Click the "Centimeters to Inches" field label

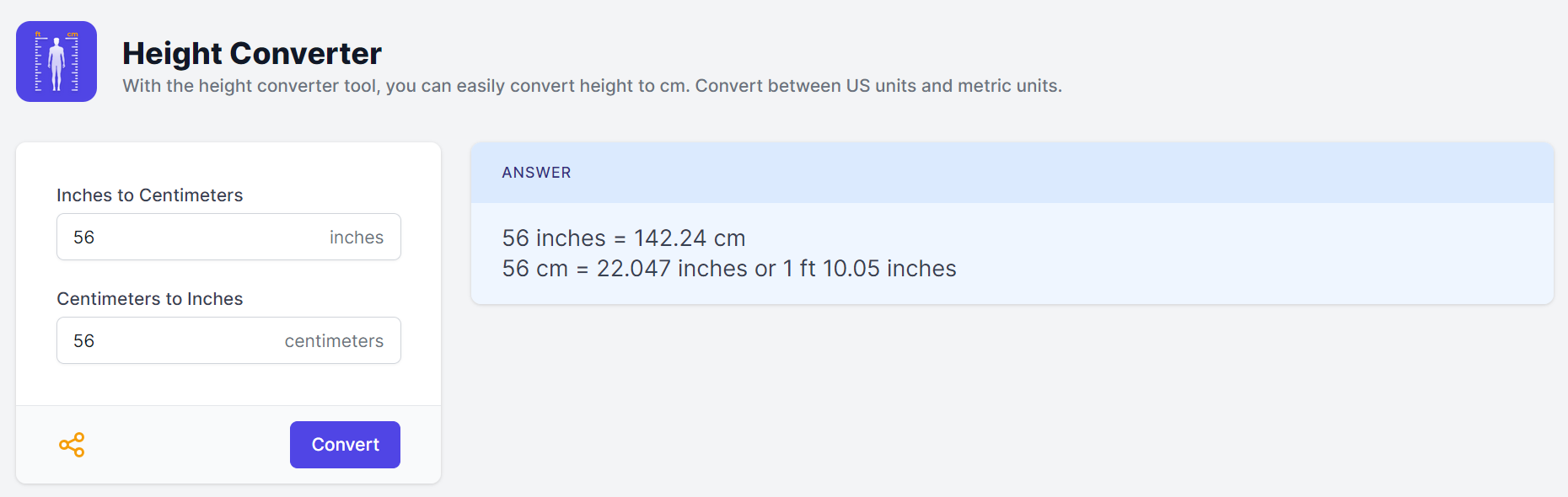coord(149,299)
